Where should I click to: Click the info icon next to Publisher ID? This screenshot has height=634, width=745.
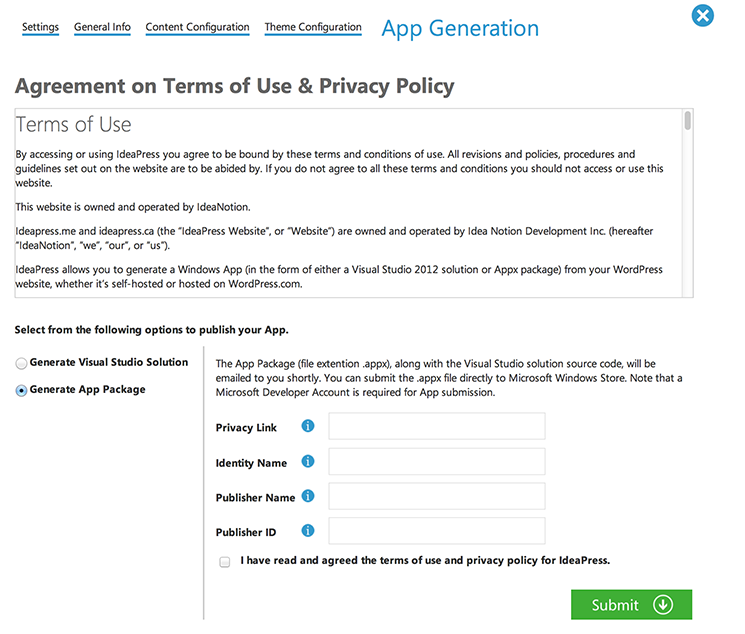[x=308, y=531]
